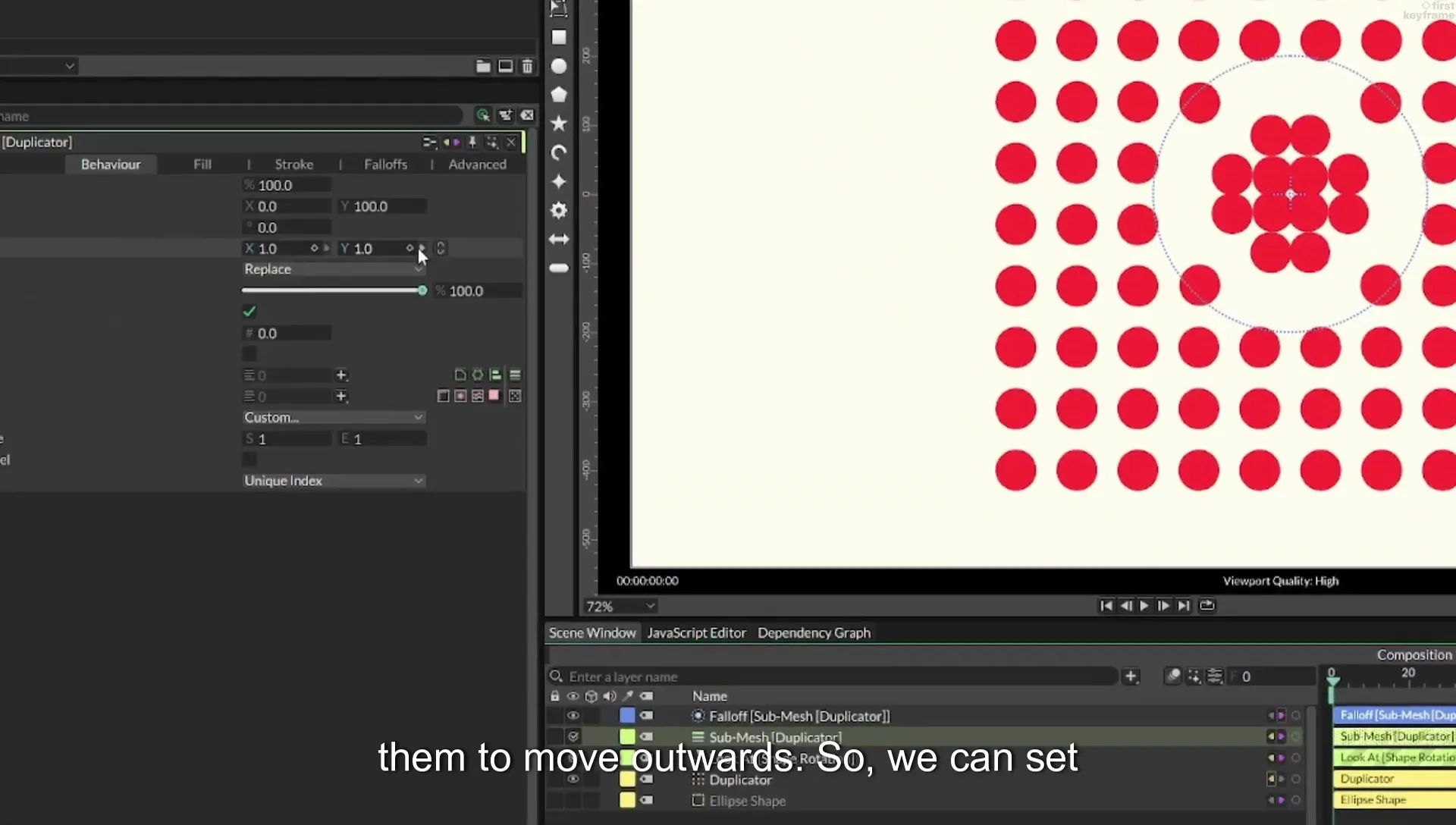Tick the empty checkbox below # 0.0
This screenshot has height=825, width=1456.
(249, 354)
